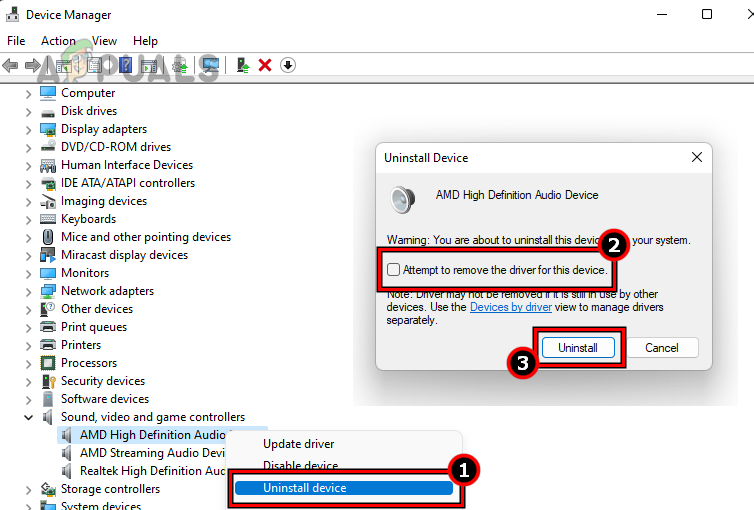Collapse Sound, video and game controllers node
The image size is (754, 510).
click(28, 417)
